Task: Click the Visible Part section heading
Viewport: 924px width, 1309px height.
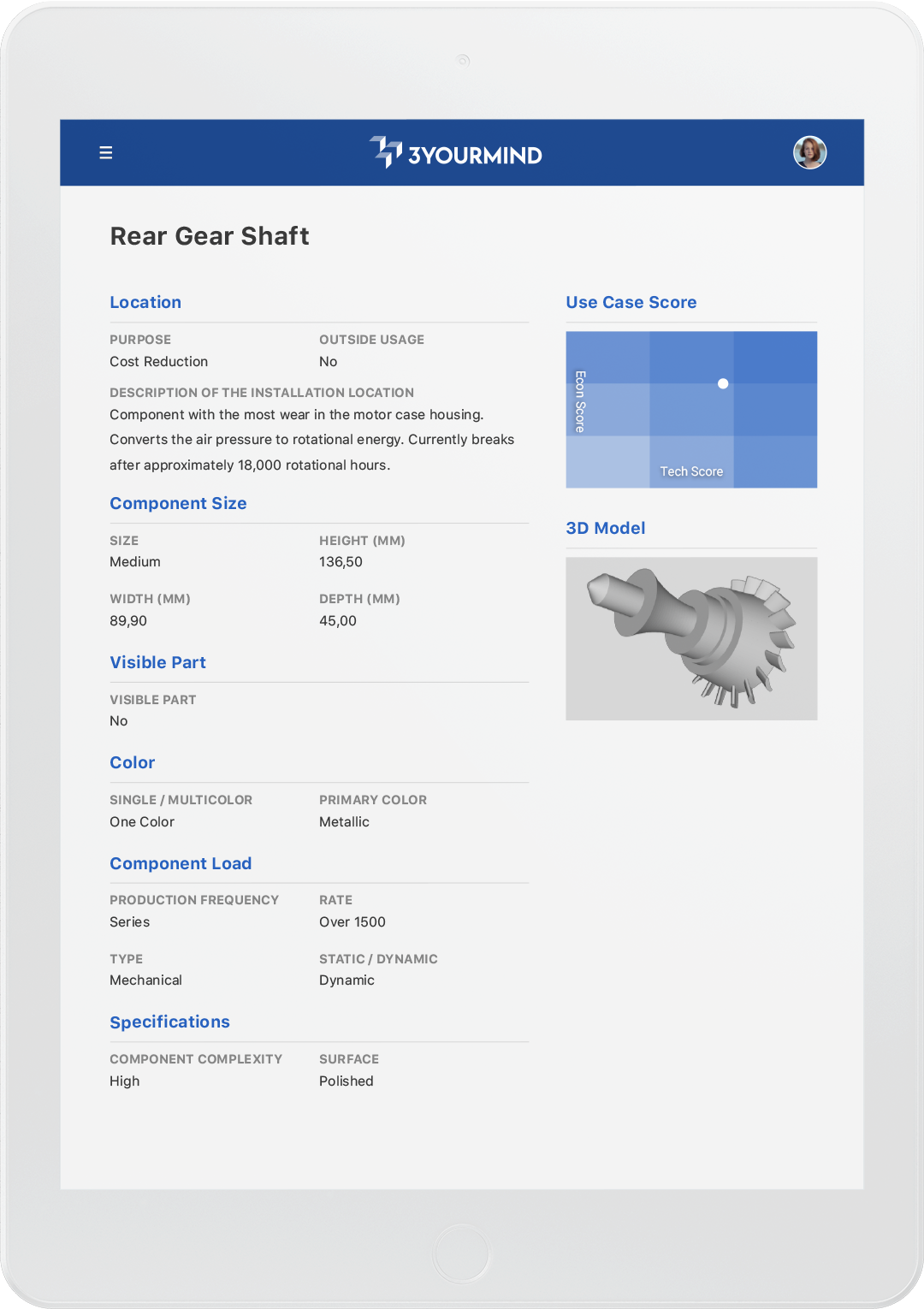Action: 157,662
